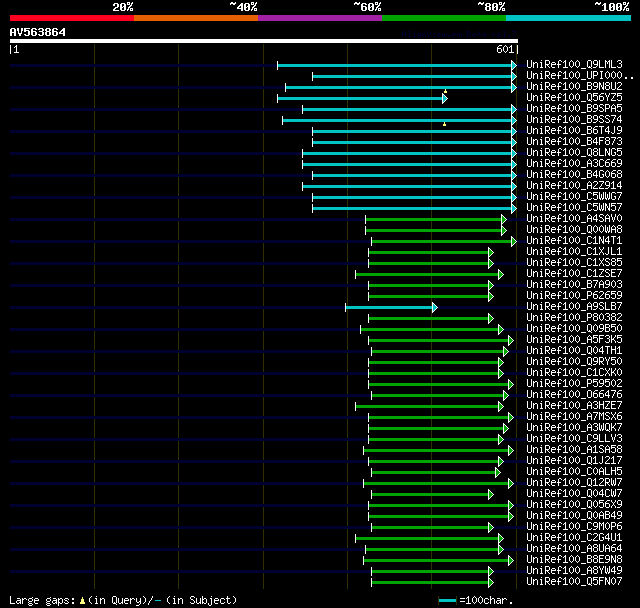Select the UniRef100_C2G4U1 label
This screenshot has height=608, width=640.
[574, 538]
